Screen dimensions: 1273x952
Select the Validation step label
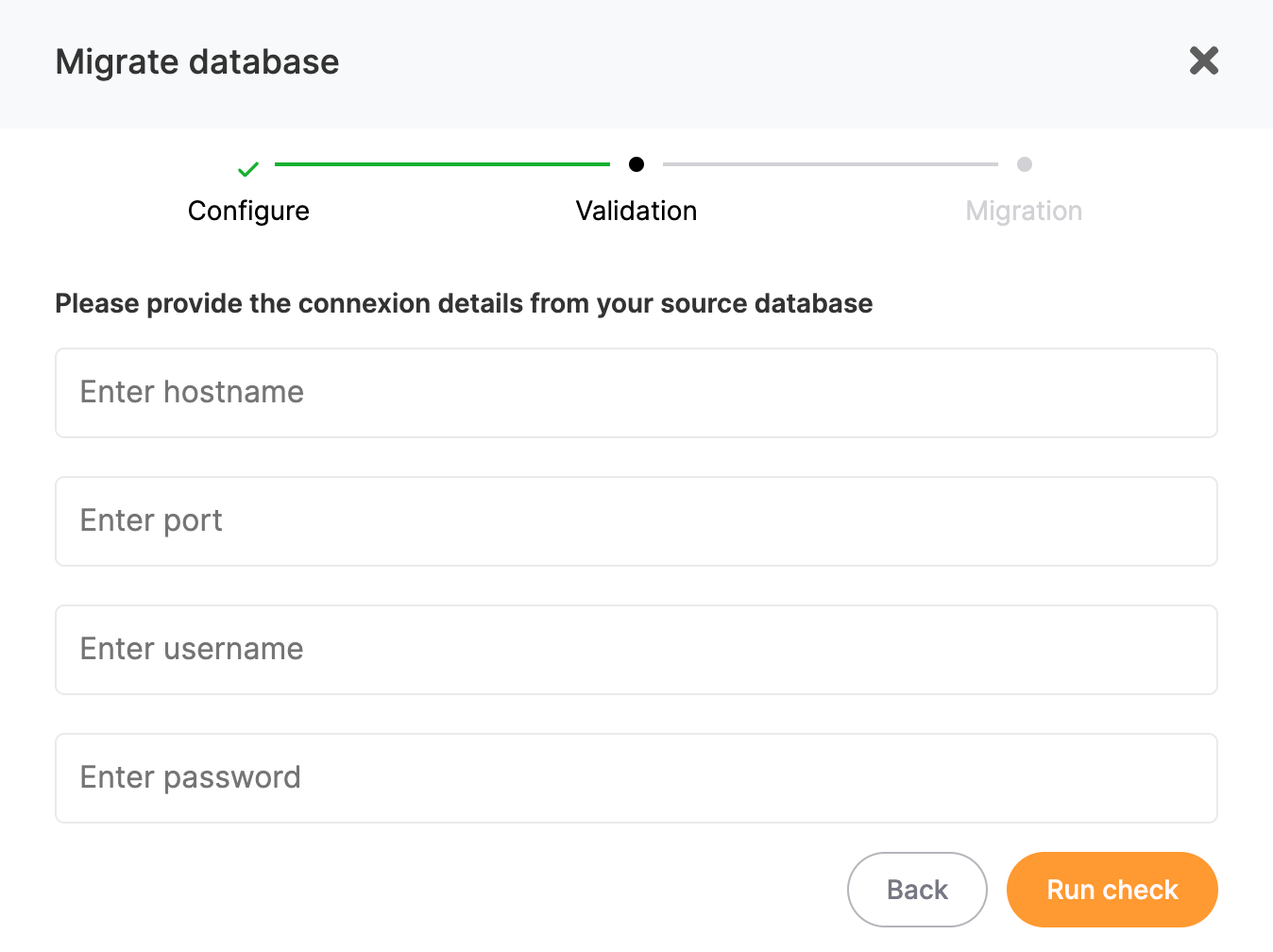pyautogui.click(x=636, y=211)
